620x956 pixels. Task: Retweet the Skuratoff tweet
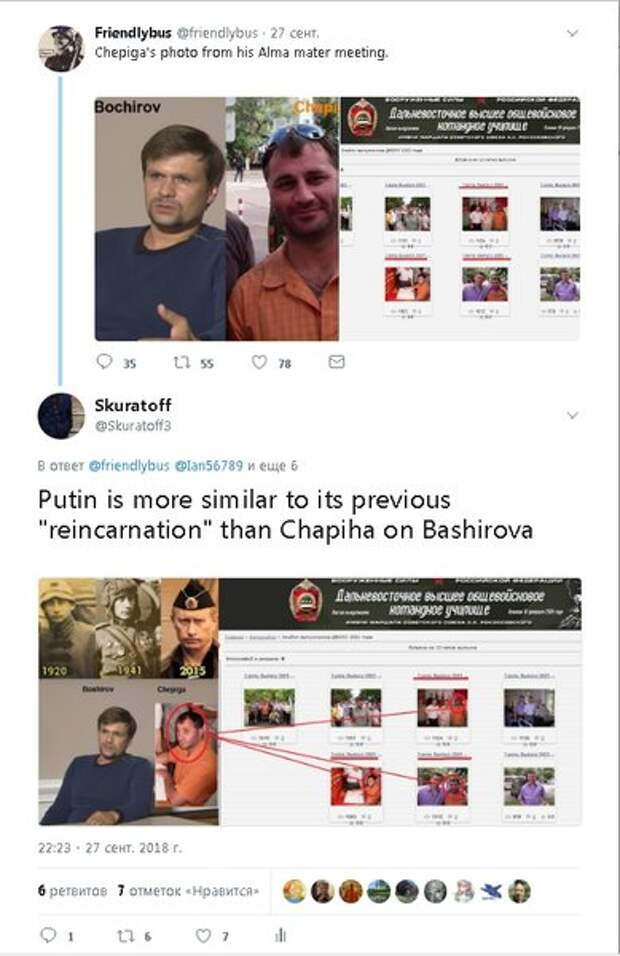click(x=126, y=935)
